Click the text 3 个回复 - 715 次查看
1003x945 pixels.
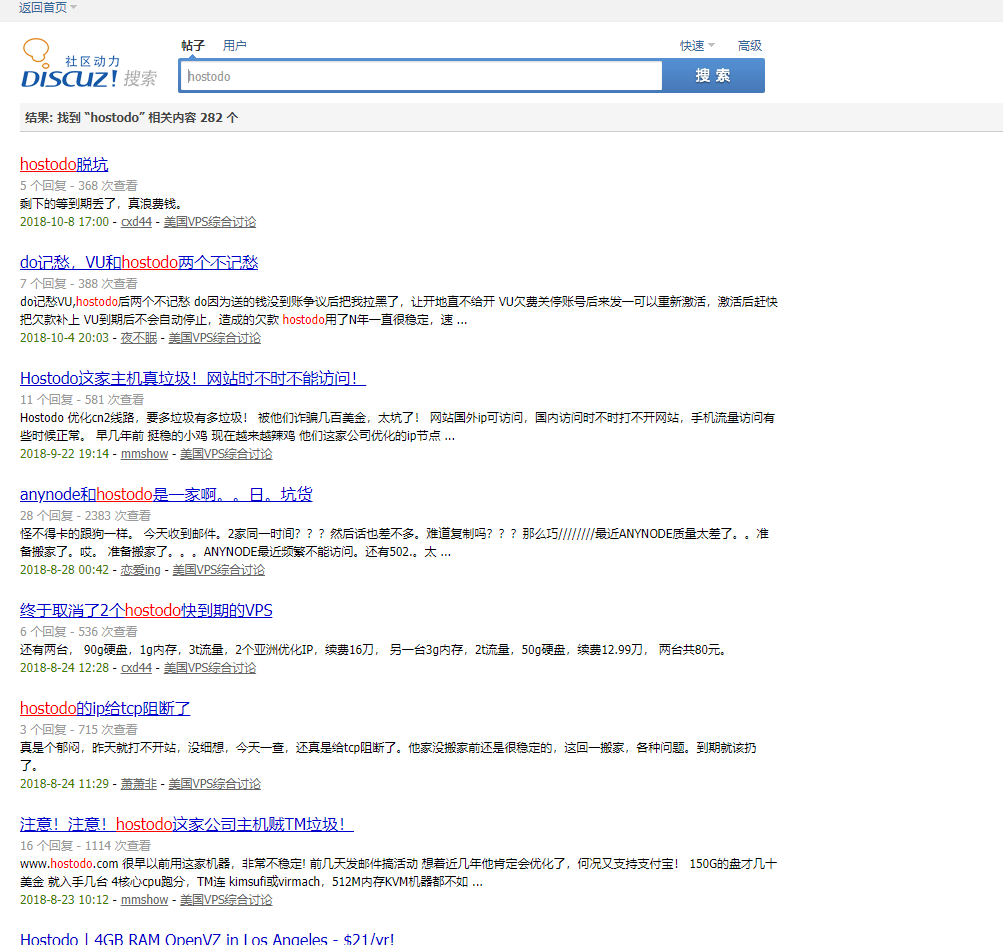[79, 730]
